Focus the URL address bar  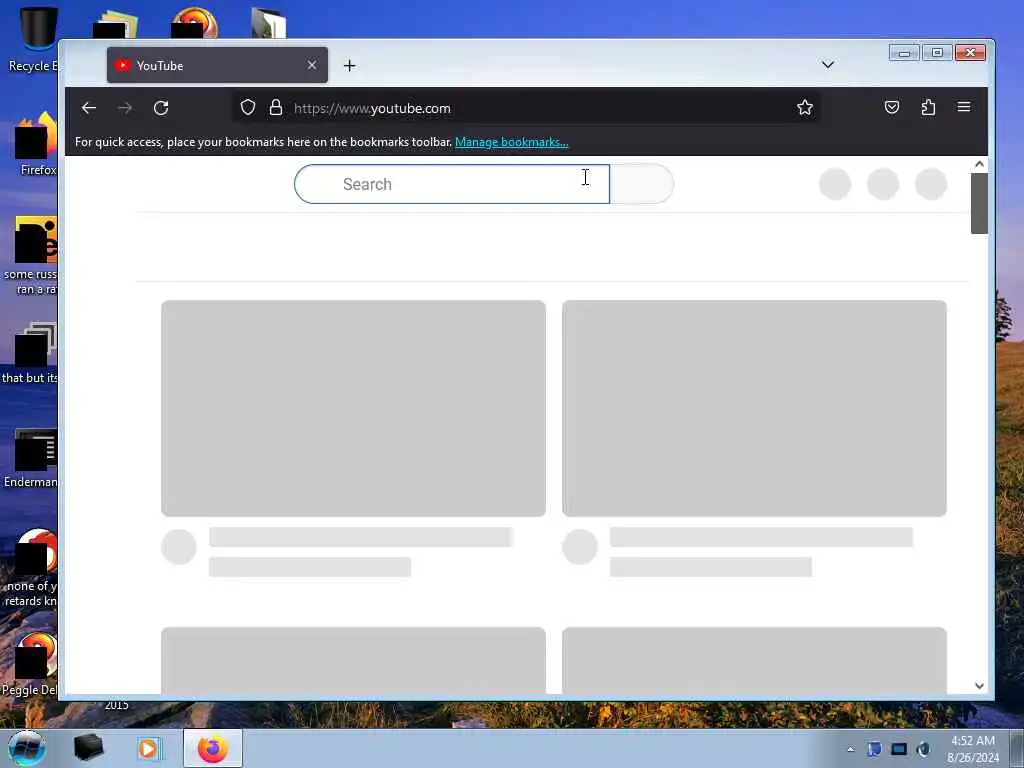point(526,108)
